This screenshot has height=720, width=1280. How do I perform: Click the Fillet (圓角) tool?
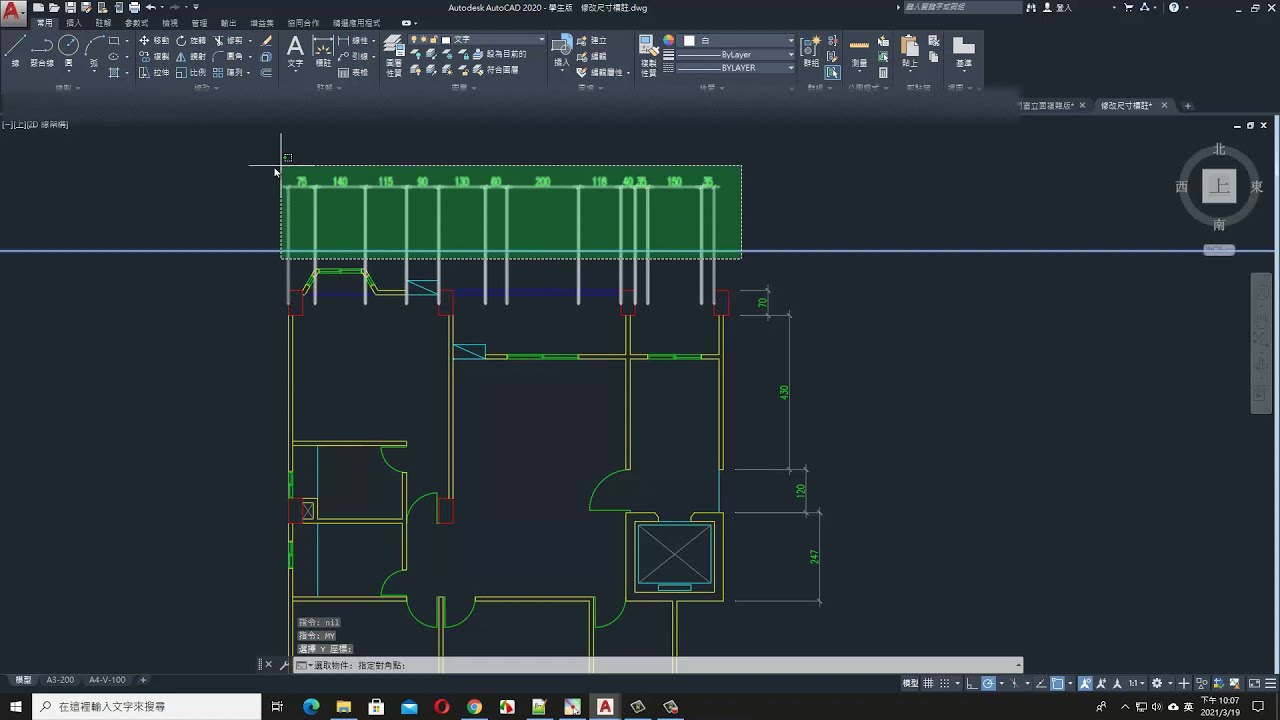[228, 57]
